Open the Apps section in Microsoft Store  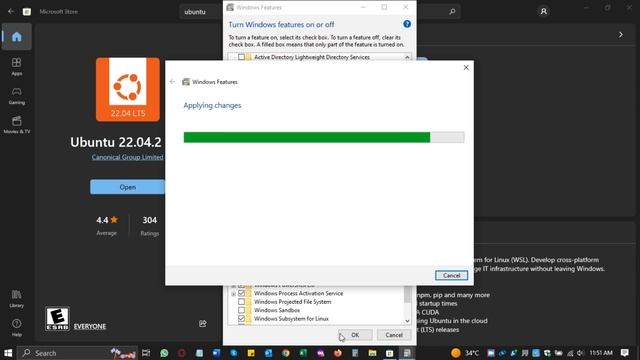click(17, 67)
